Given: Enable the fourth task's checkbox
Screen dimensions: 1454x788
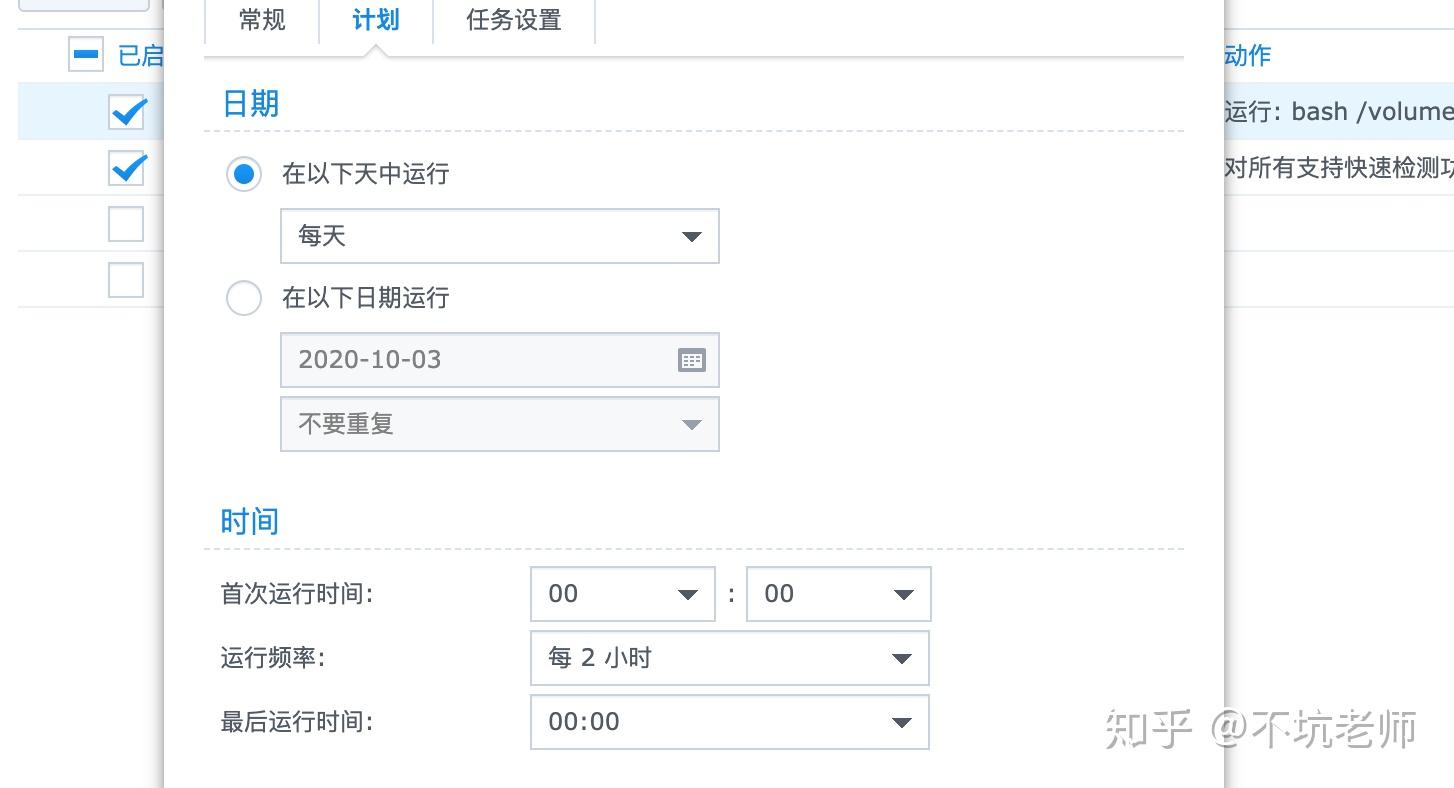Looking at the screenshot, I should pos(125,279).
